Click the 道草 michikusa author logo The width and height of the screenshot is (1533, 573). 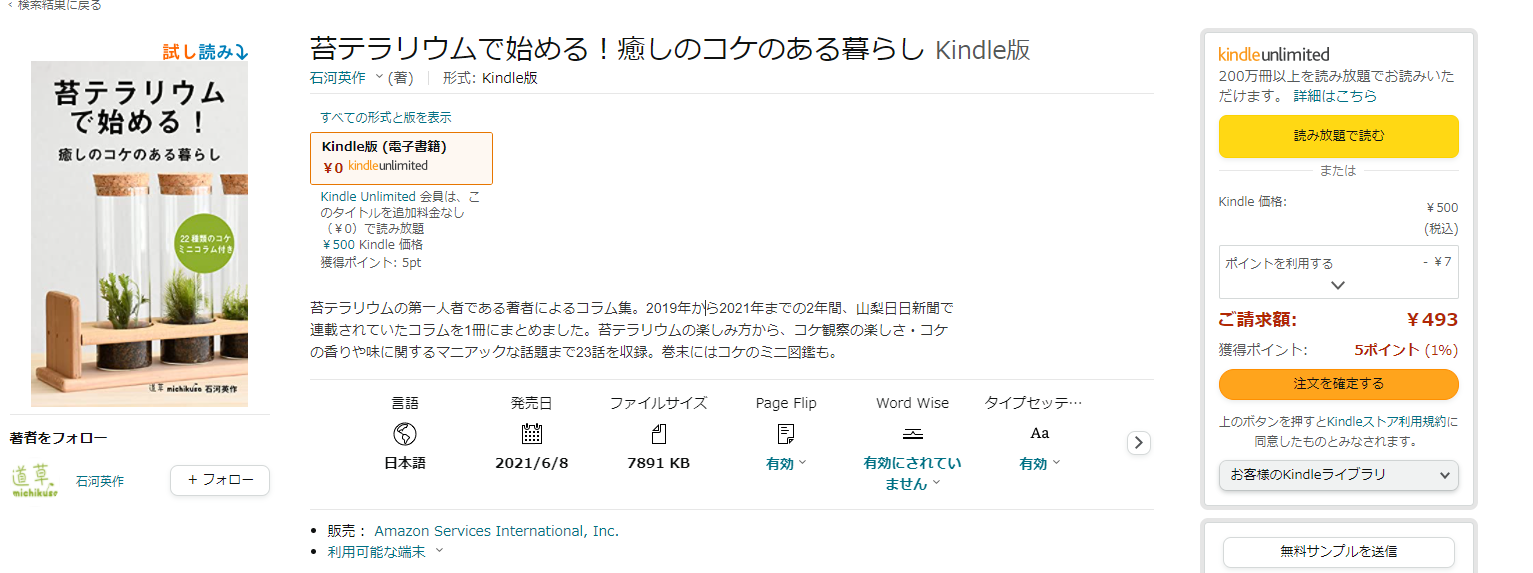pos(35,480)
